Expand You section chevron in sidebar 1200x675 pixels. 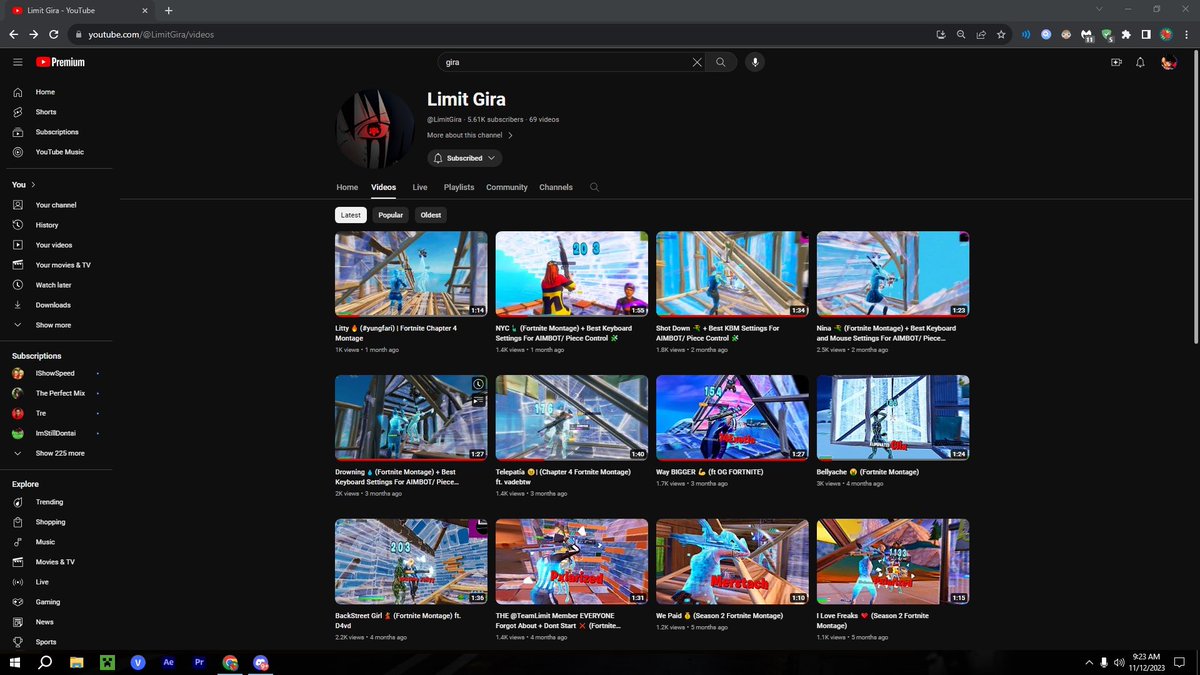pos(33,185)
